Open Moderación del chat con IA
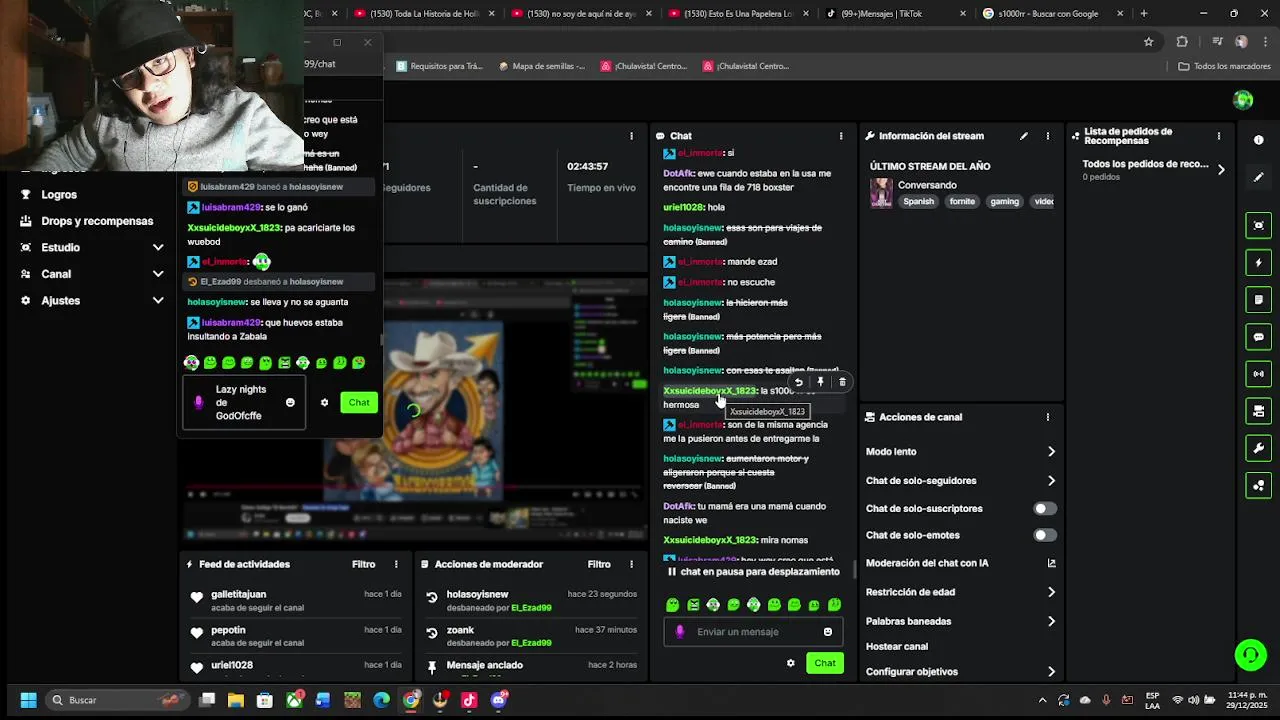The image size is (1280, 720). 961,563
